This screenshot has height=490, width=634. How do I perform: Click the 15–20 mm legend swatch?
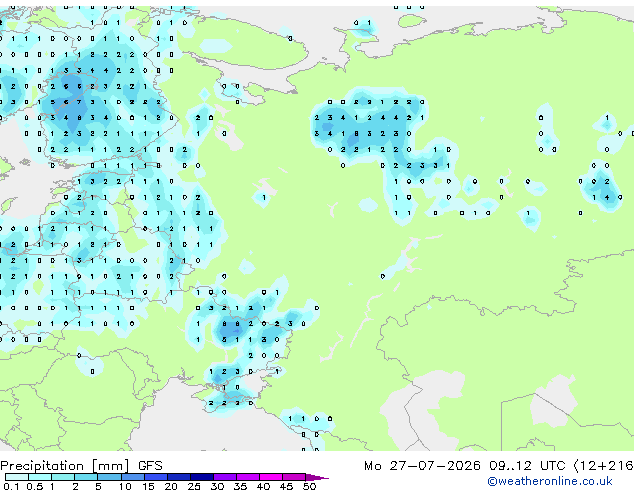pyautogui.click(x=155, y=477)
